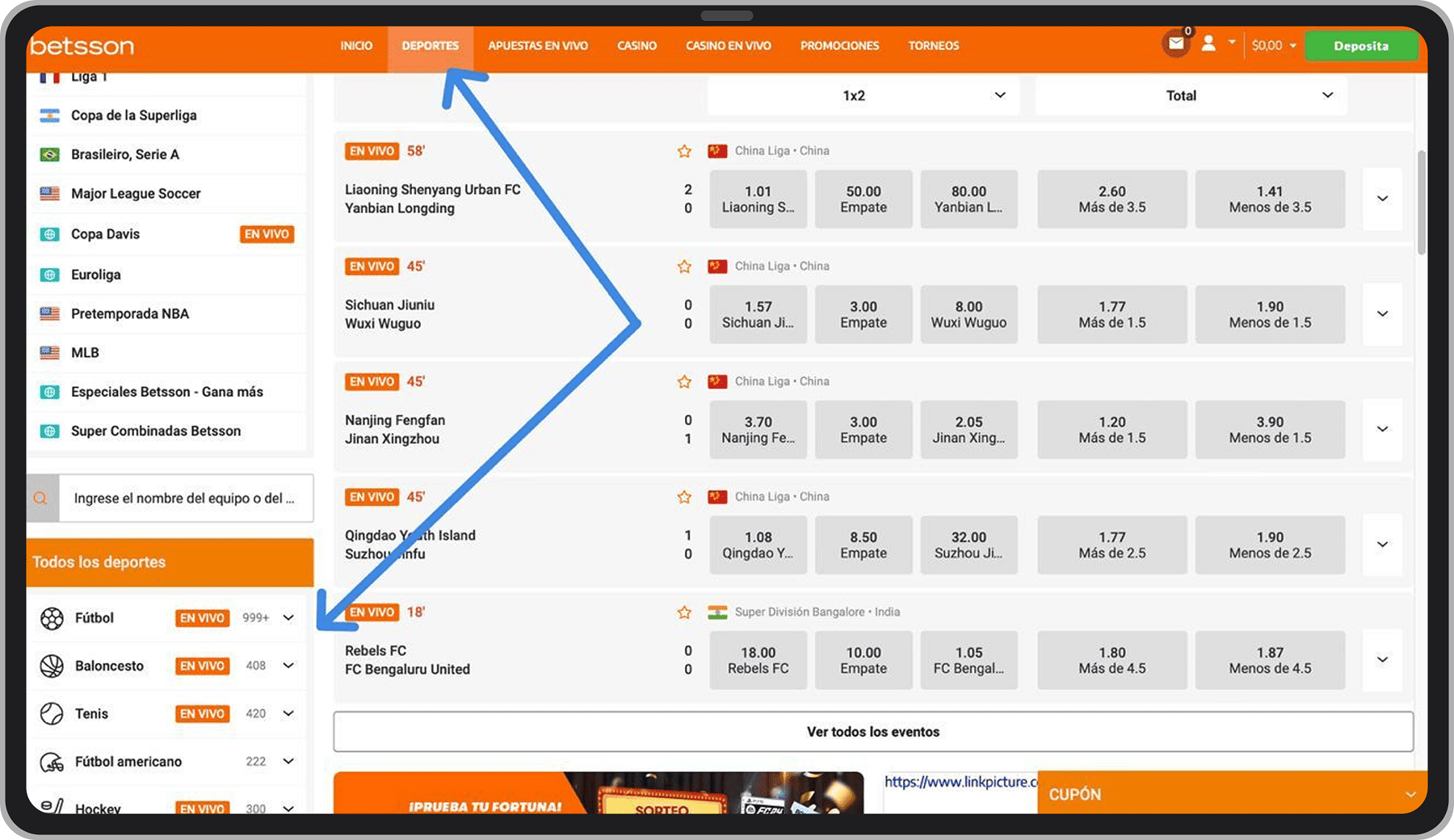The image size is (1454, 840).
Task: Click the Euroliga globe icon
Action: 50,275
